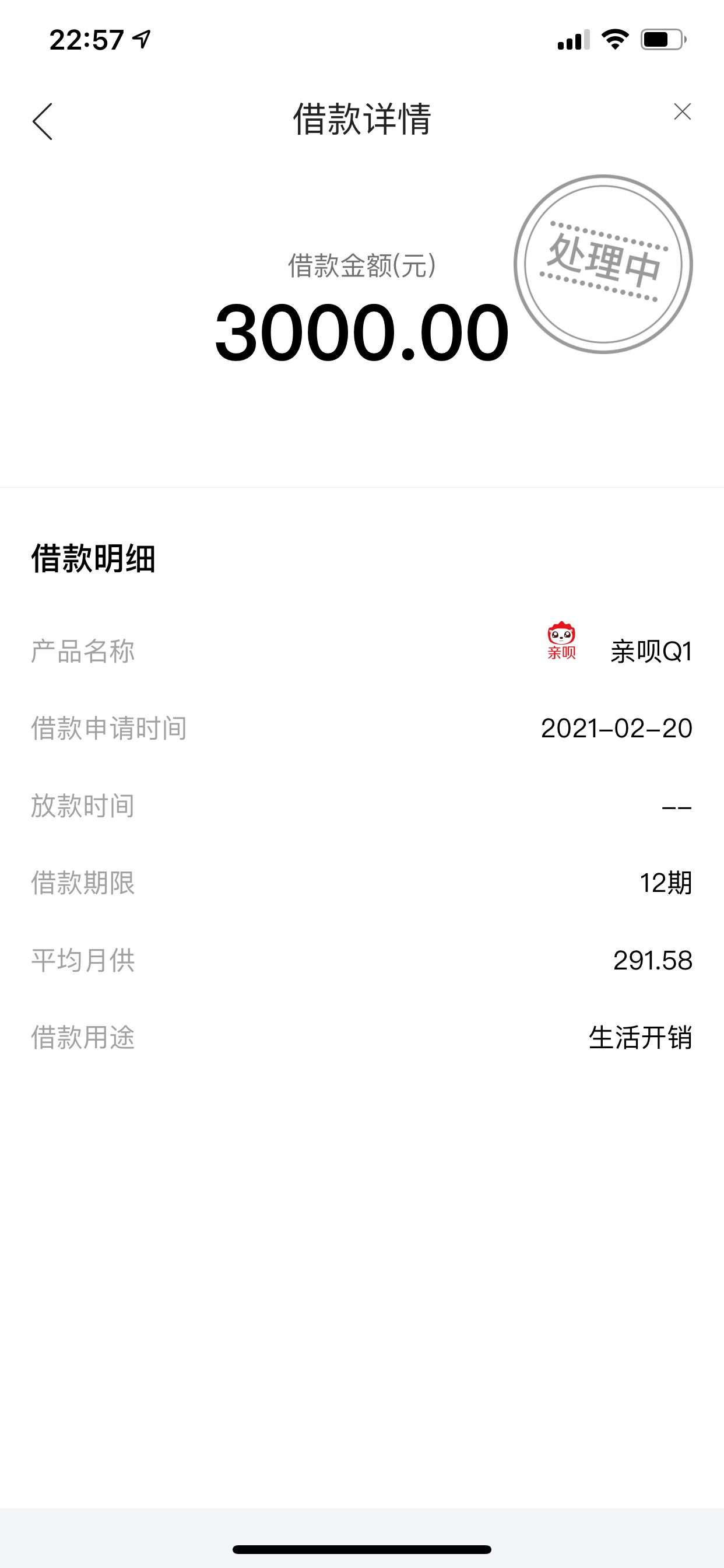Tap the location arrow icon
This screenshot has height=1568, width=724.
coord(142,40)
